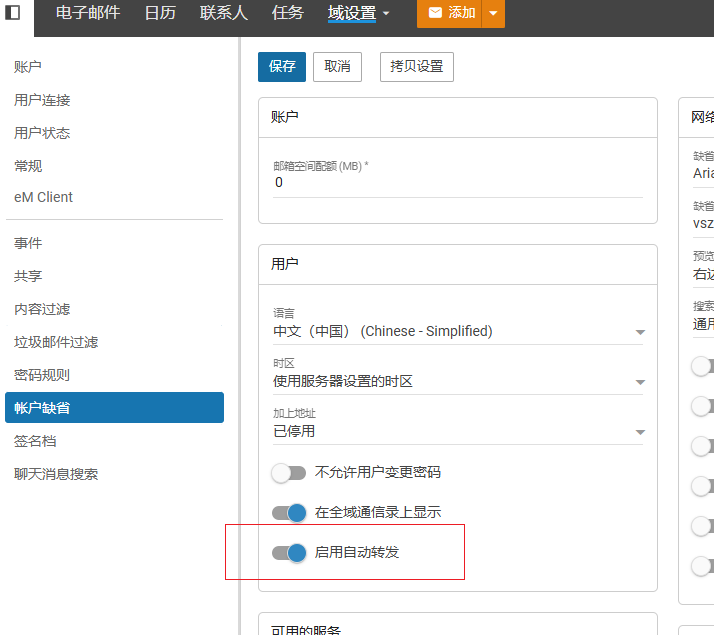
Task: Click the envelope icon on 添加 button
Action: (x=435, y=12)
